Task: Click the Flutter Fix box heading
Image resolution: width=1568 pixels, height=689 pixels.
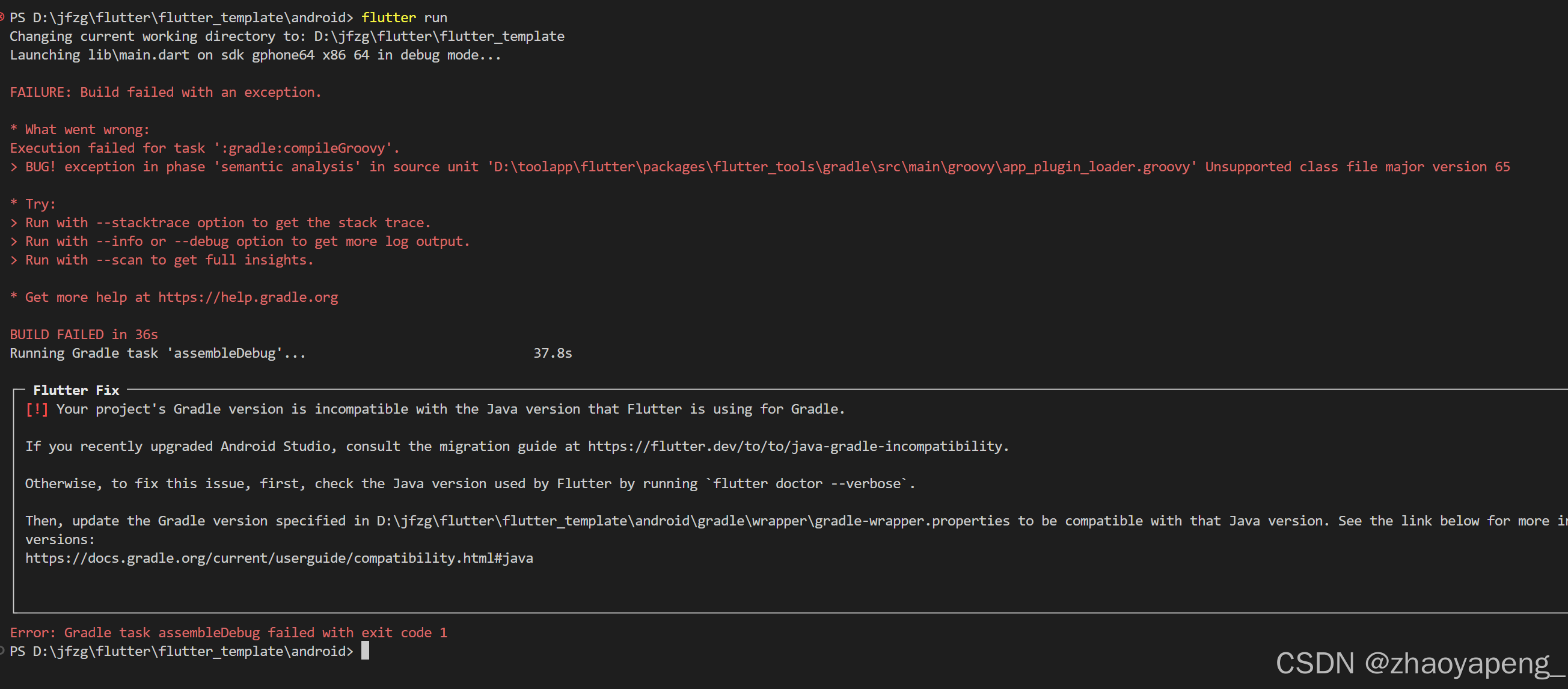Action: click(x=76, y=390)
